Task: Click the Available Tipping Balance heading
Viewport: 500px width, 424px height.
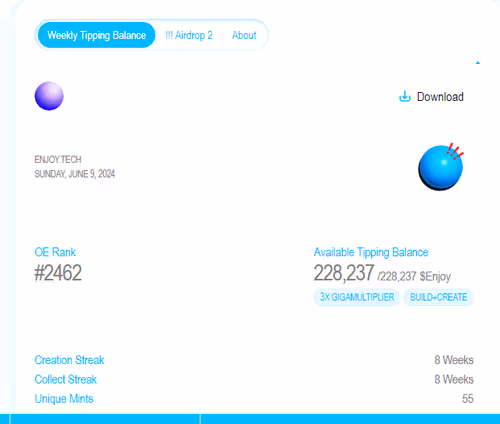Action: pos(371,252)
